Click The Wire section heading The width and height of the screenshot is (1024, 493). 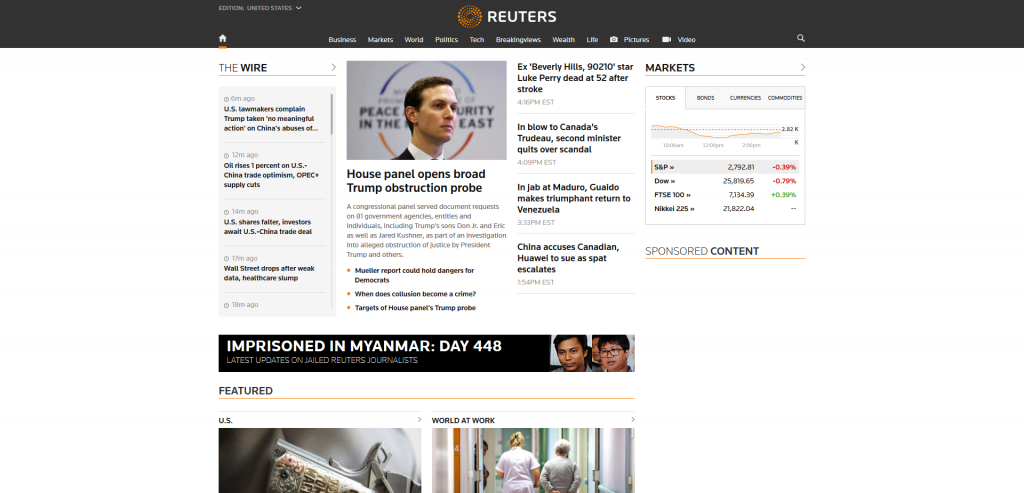click(x=243, y=68)
